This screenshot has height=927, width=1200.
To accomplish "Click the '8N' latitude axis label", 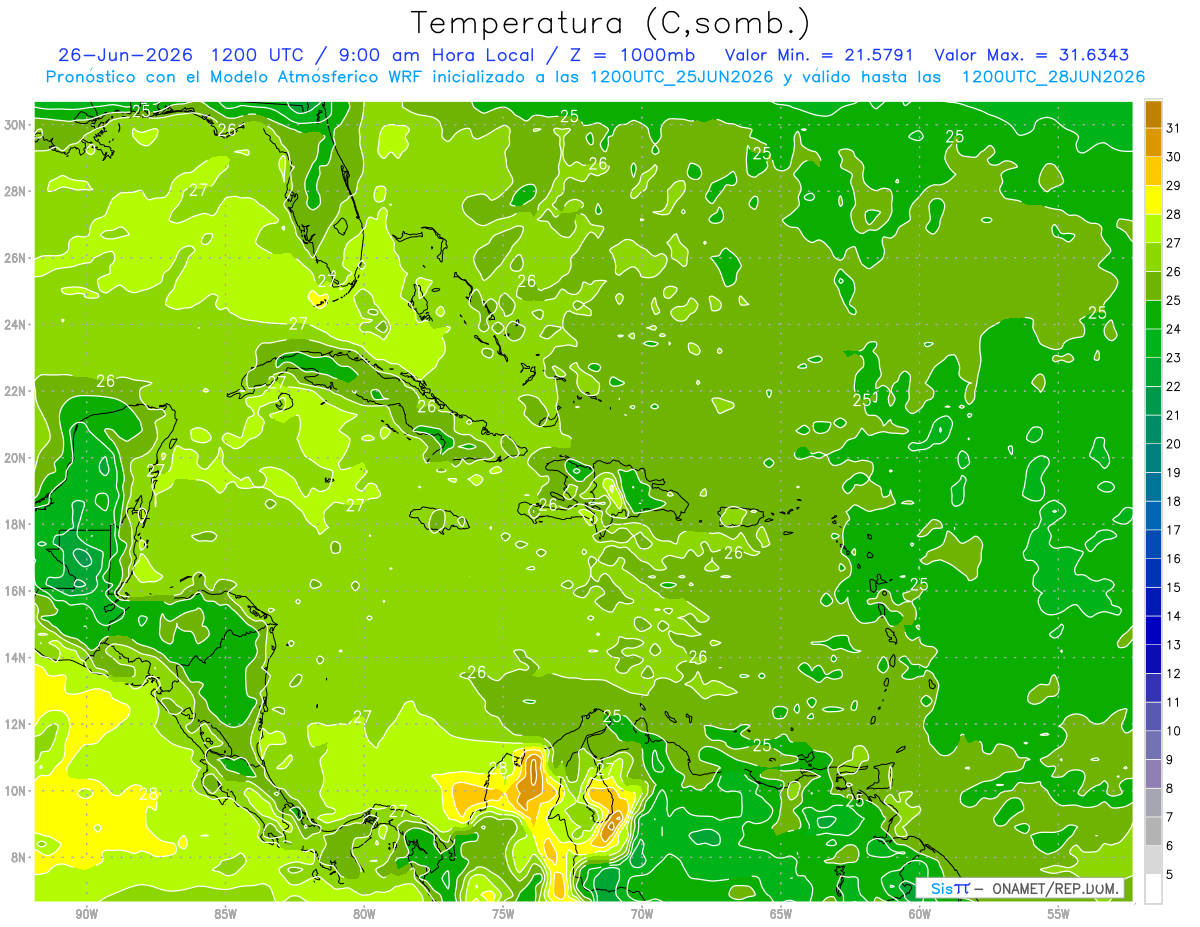I will click(19, 857).
